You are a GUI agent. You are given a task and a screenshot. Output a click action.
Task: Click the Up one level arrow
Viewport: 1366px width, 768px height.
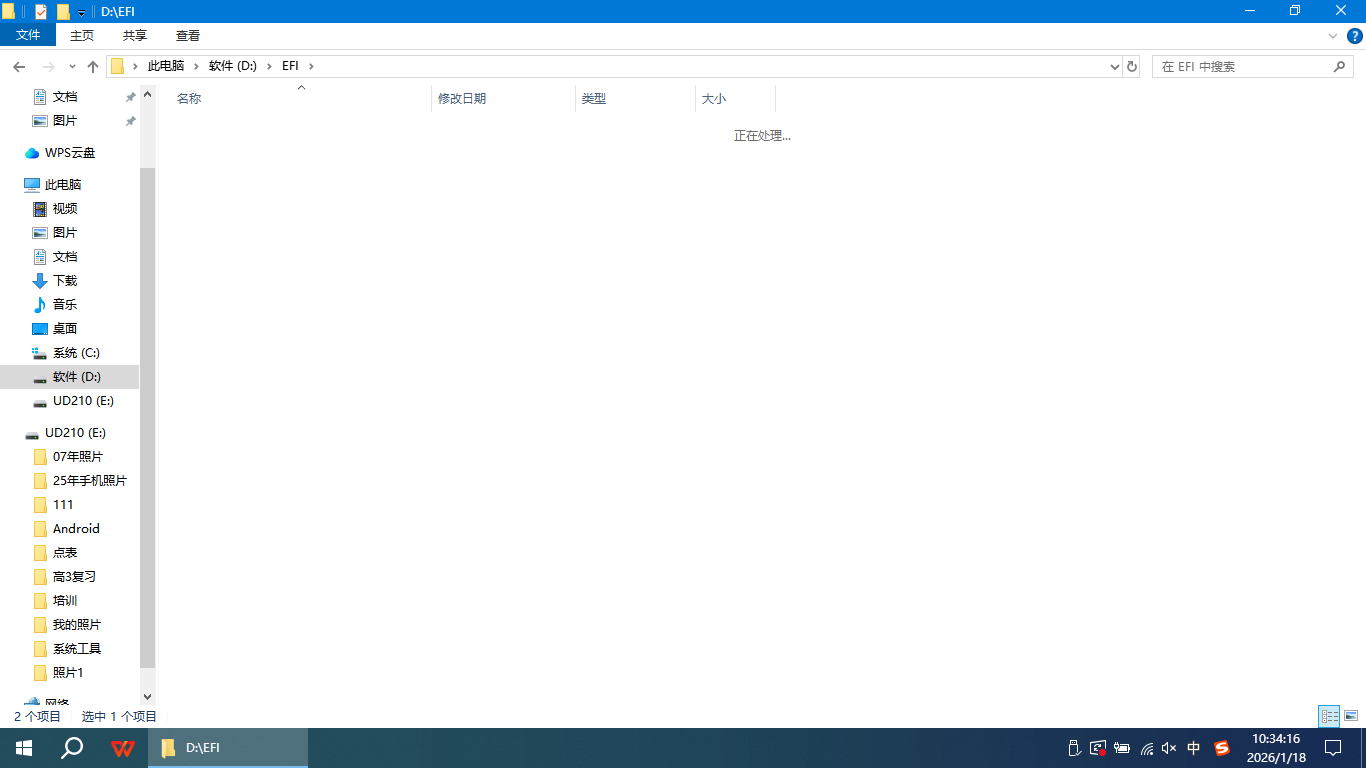click(x=93, y=66)
